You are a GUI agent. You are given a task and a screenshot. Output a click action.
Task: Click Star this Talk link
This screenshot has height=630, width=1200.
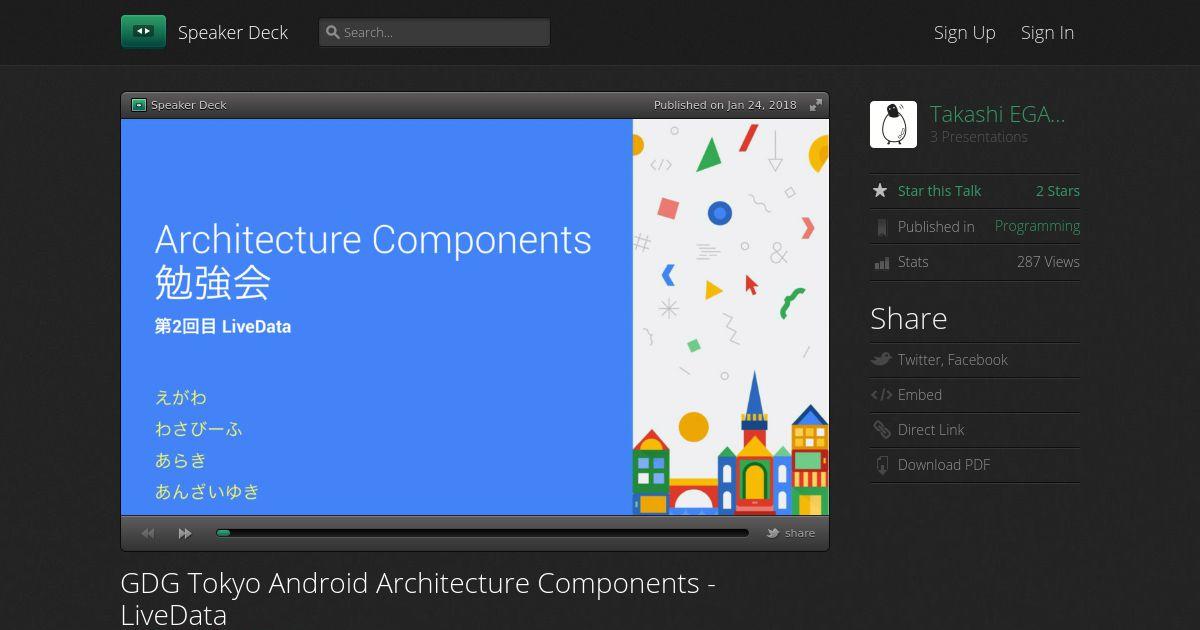coord(939,191)
